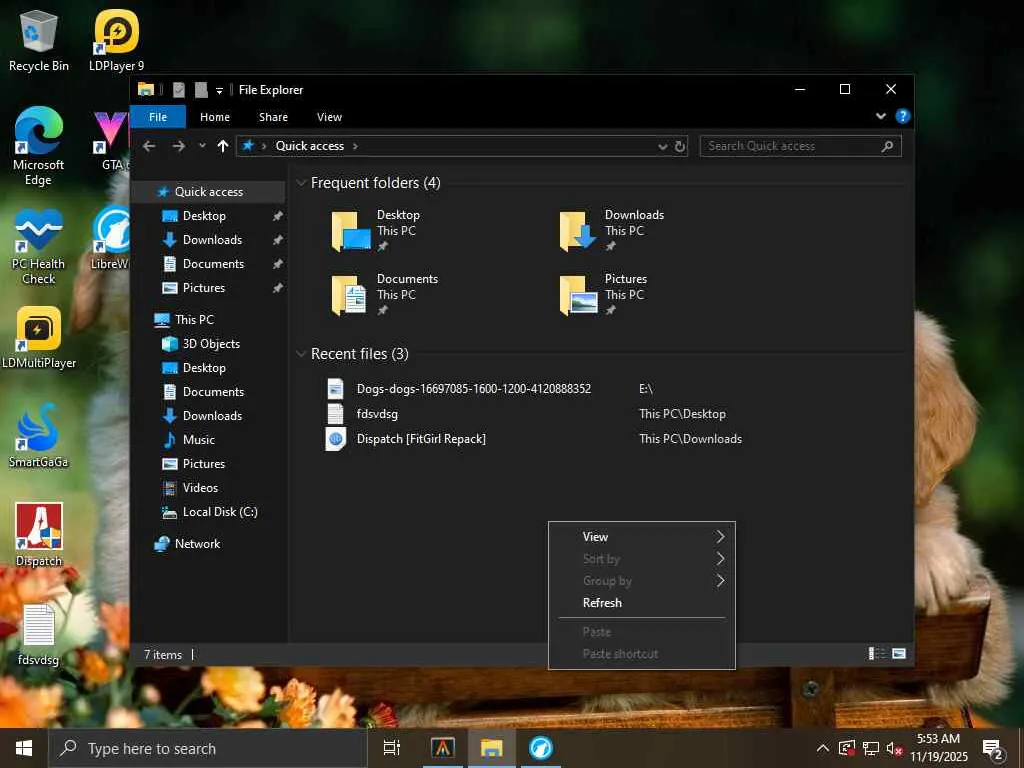The height and width of the screenshot is (768, 1024).
Task: Switch to large thumbnails view icon
Action: coord(899,654)
